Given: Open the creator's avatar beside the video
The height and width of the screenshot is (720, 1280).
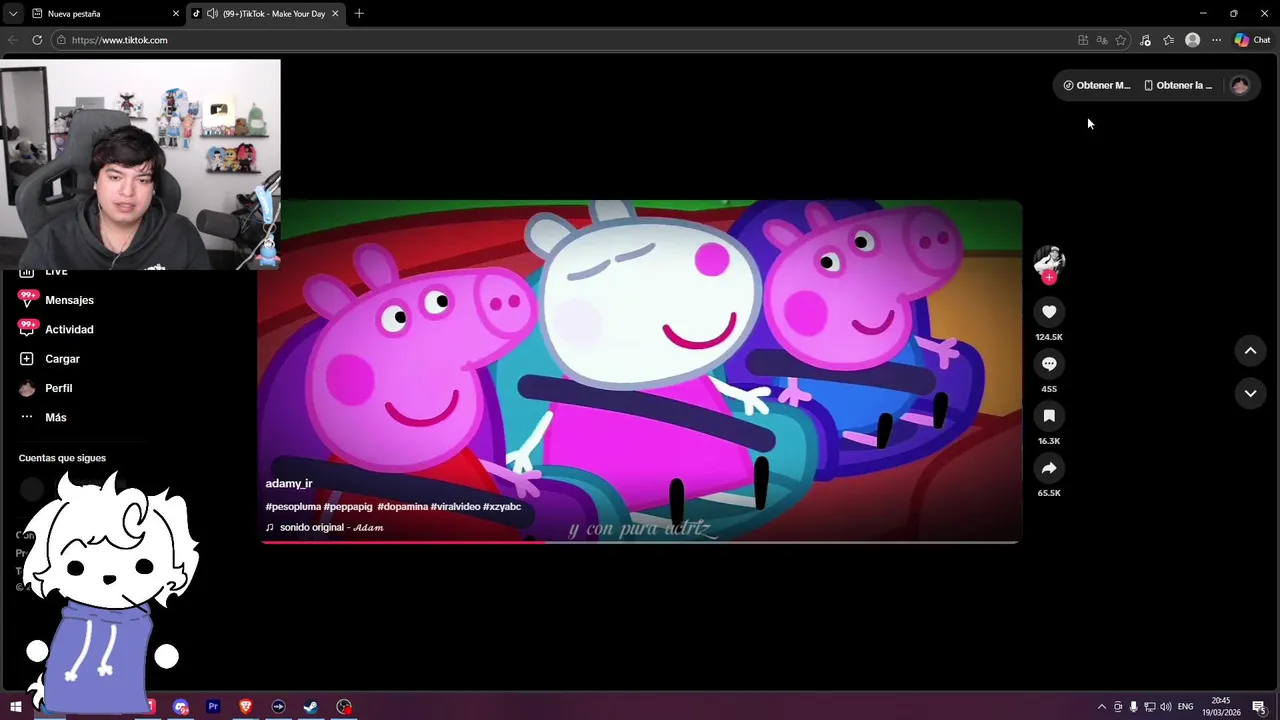Looking at the screenshot, I should (x=1049, y=260).
